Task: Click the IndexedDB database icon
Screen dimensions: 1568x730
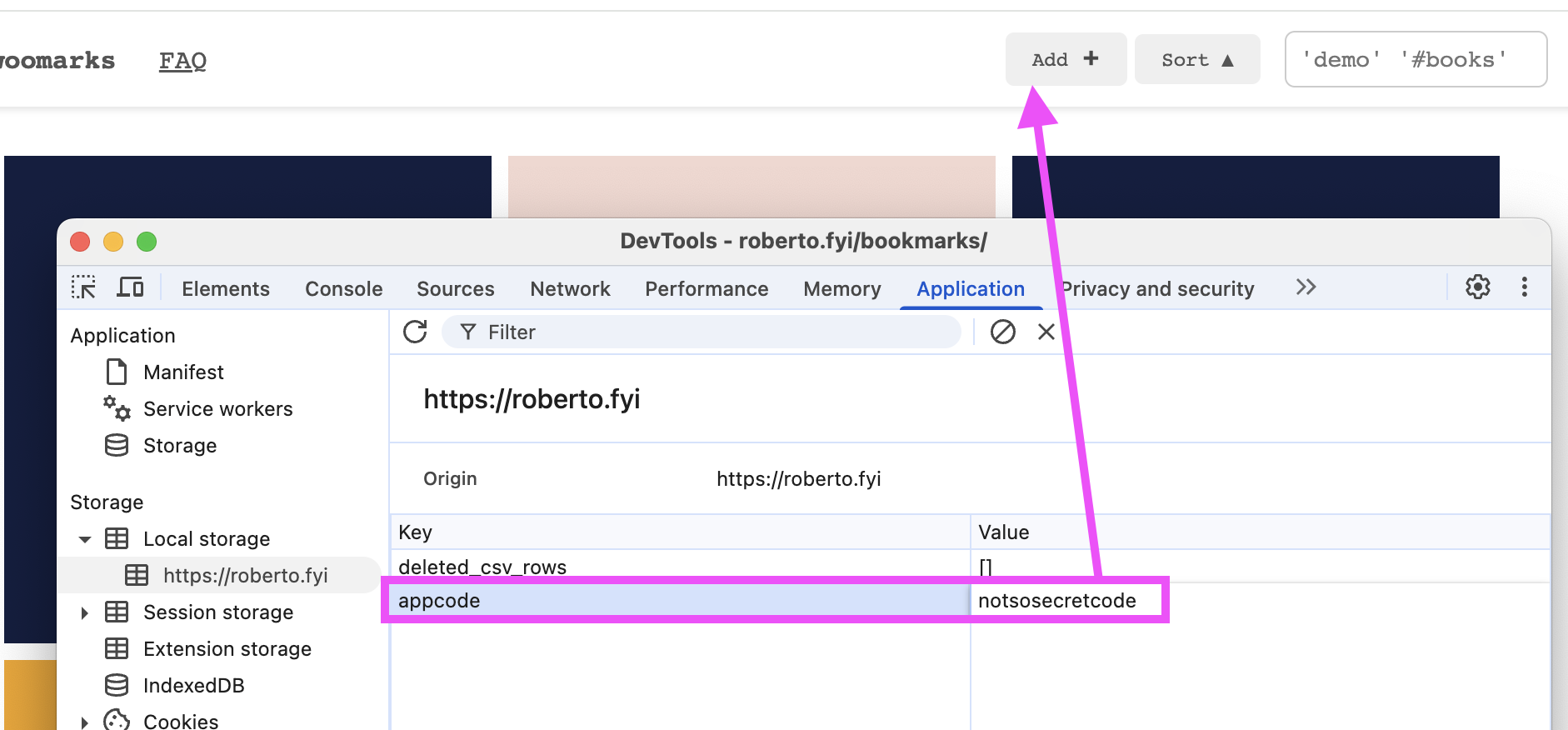Action: pyautogui.click(x=117, y=685)
